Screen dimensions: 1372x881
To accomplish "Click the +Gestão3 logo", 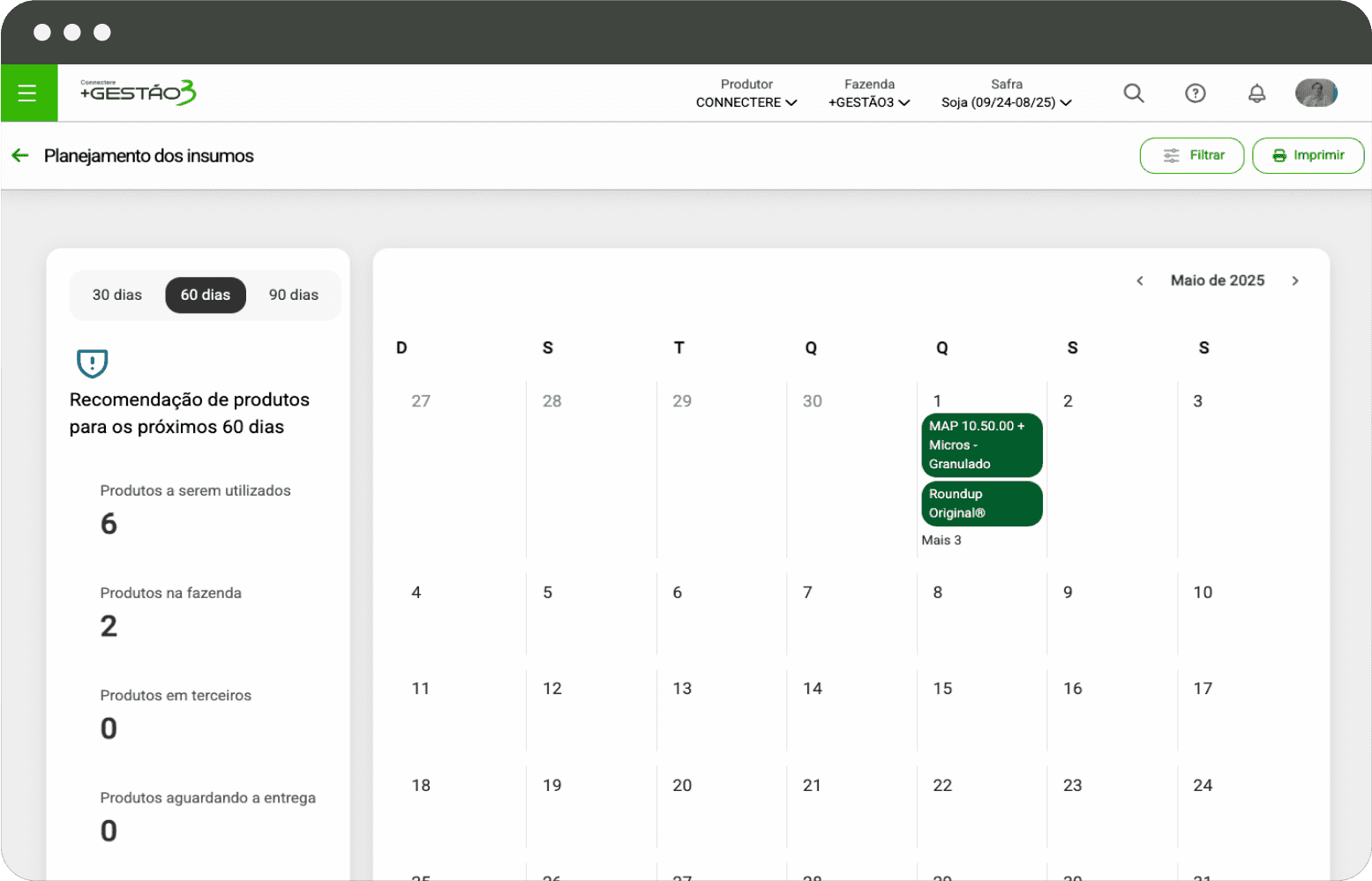I will coord(139,93).
